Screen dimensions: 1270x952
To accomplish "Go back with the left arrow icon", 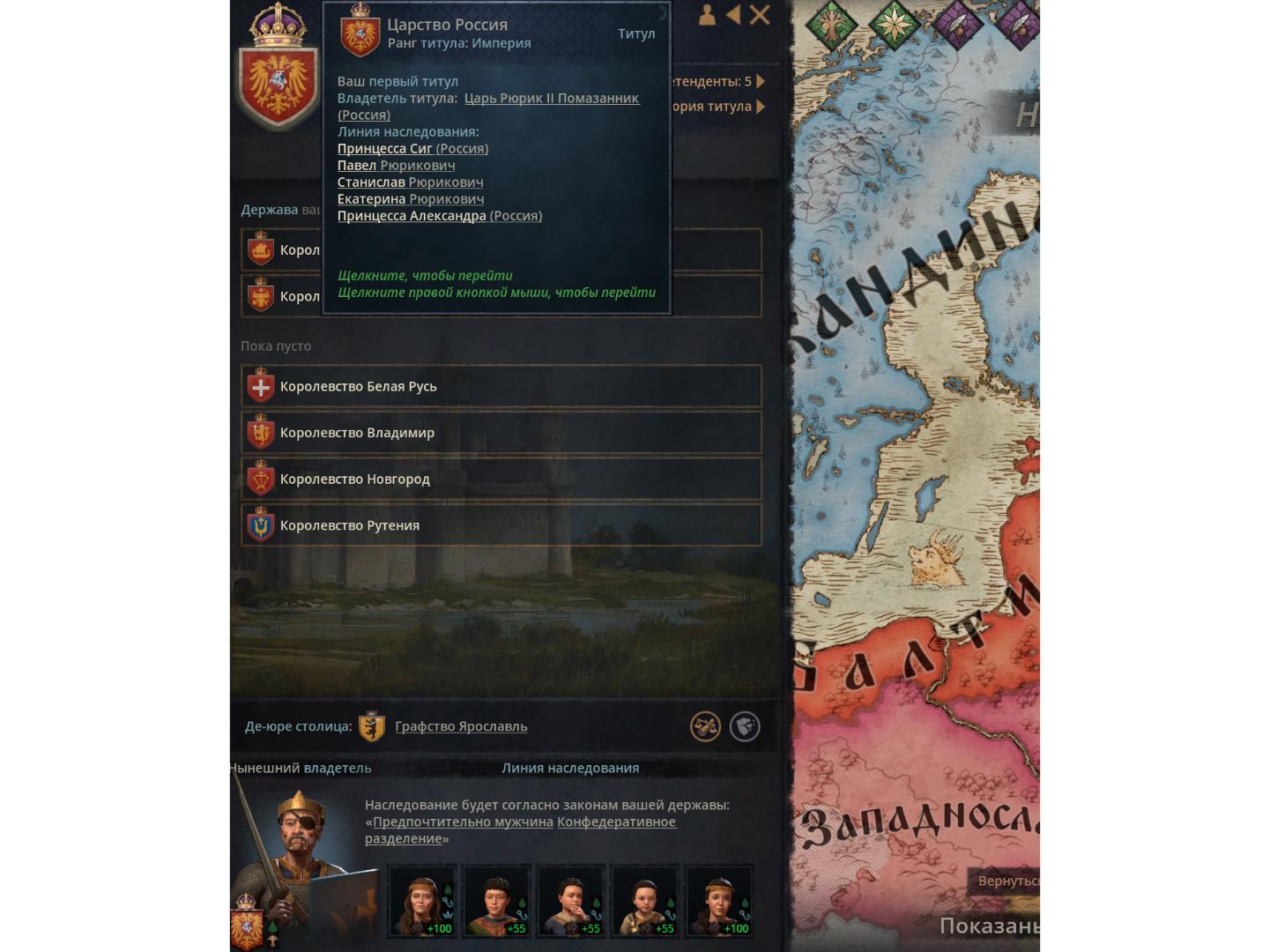I will (x=733, y=14).
